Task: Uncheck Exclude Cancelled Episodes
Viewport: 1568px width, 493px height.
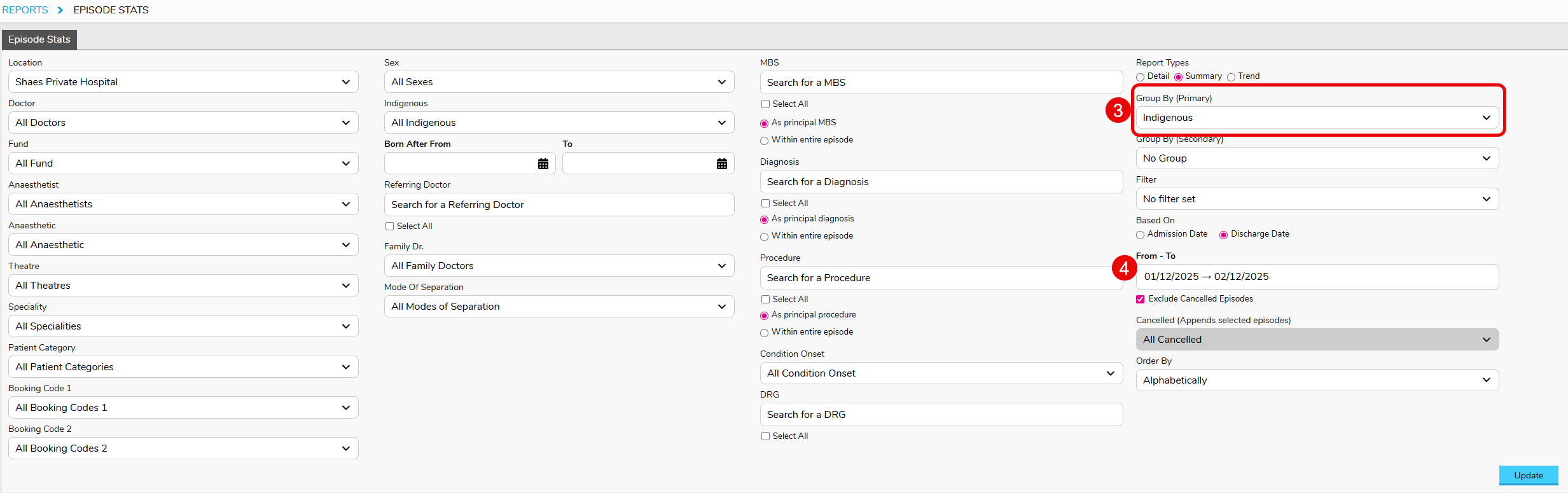Action: (x=1141, y=299)
